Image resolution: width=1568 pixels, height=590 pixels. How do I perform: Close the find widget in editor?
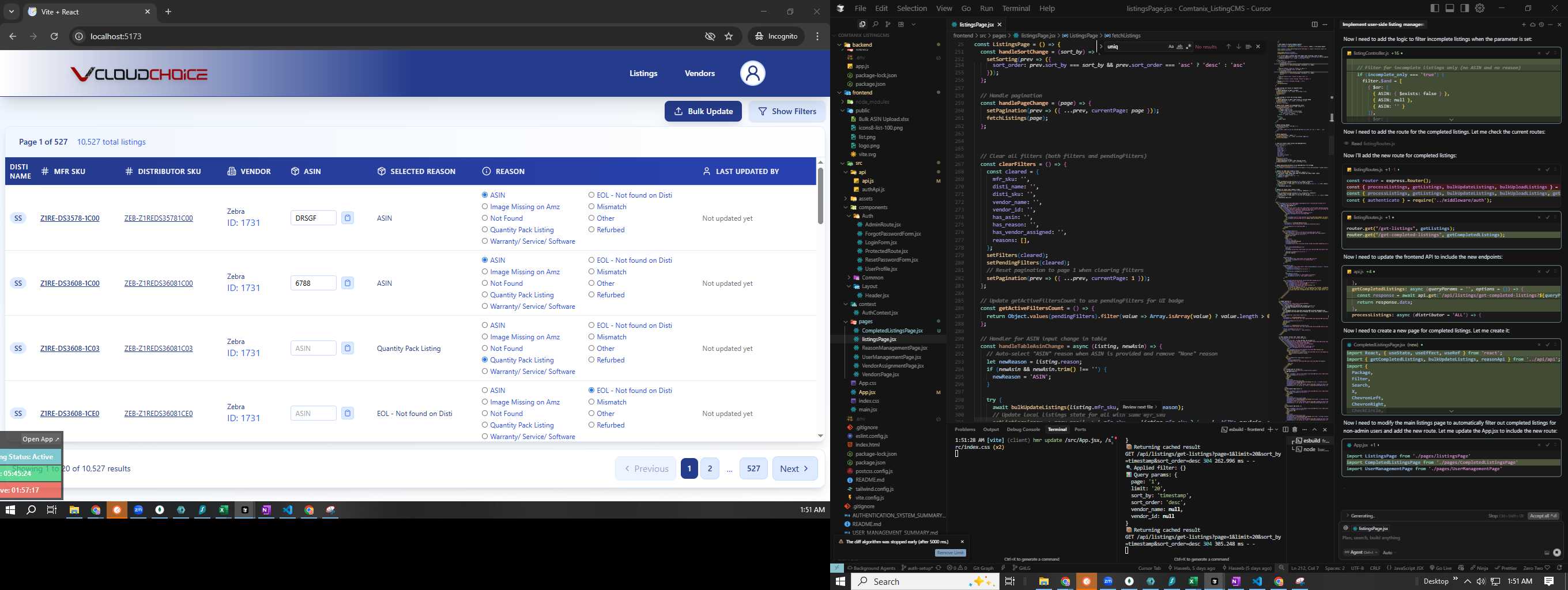(1258, 47)
